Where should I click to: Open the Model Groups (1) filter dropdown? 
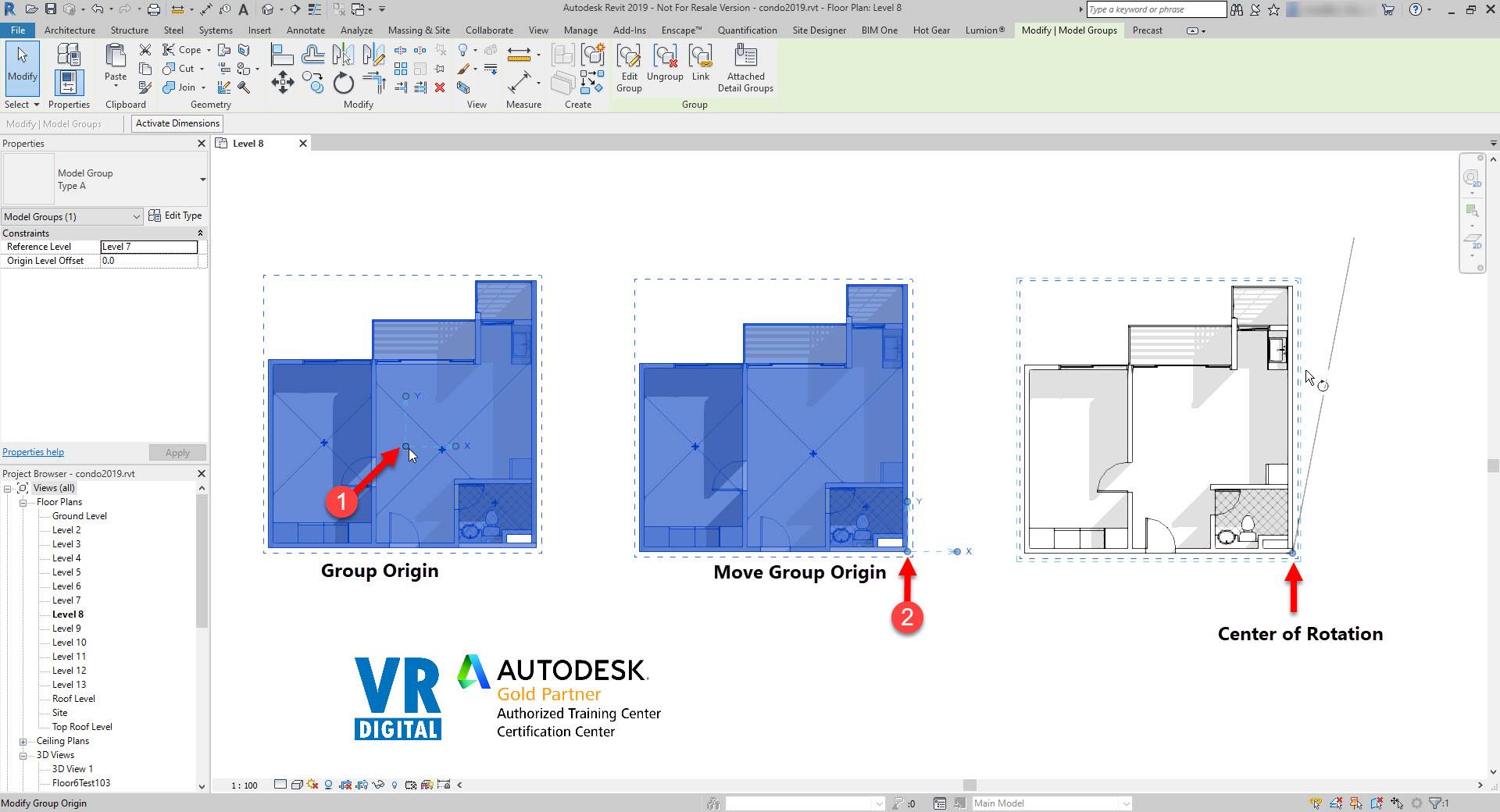click(136, 217)
